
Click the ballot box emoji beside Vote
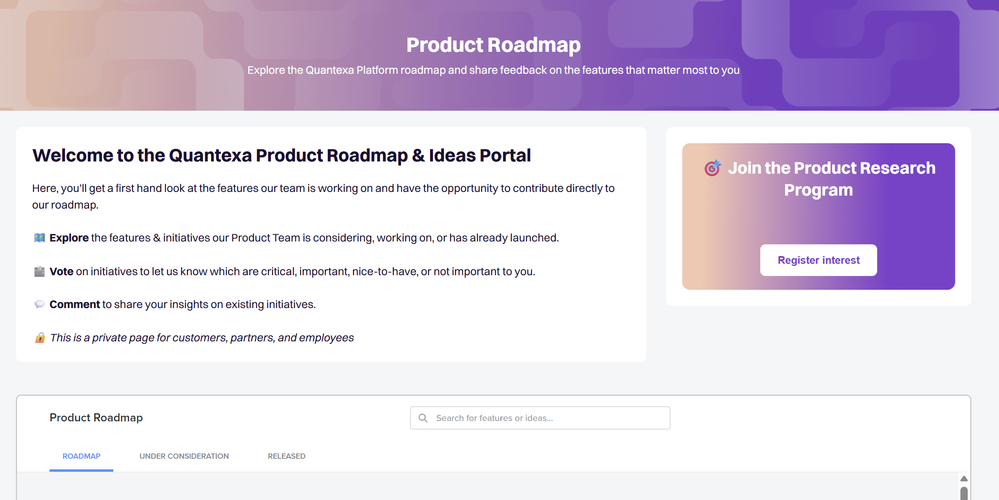point(39,271)
